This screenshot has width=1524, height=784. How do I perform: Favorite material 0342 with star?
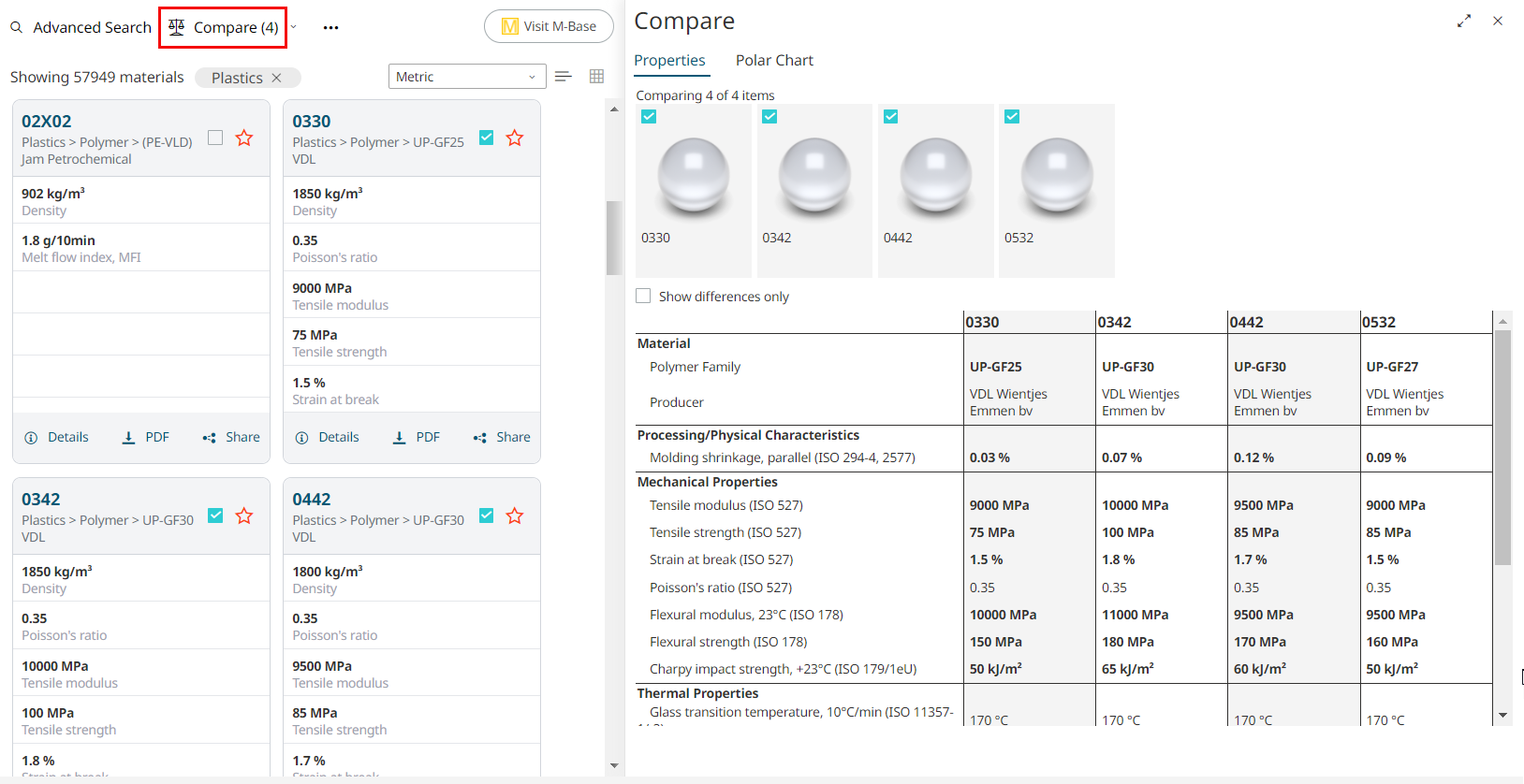244,515
